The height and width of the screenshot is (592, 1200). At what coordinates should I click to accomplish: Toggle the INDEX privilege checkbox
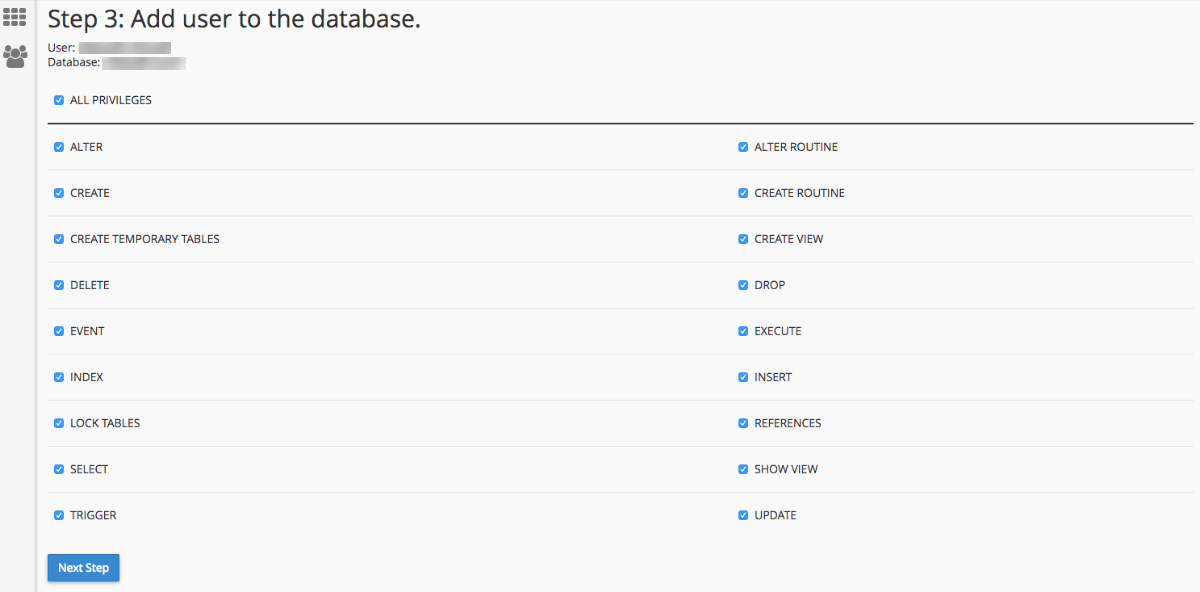(59, 377)
